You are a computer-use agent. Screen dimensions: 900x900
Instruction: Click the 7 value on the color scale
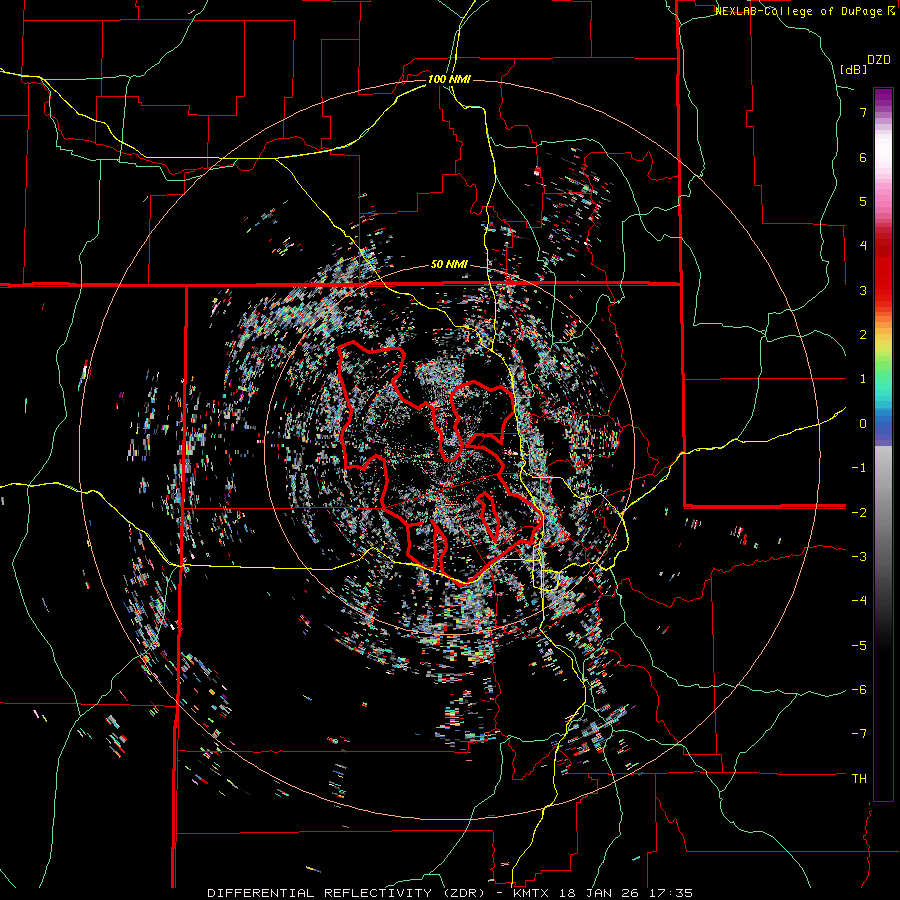click(x=863, y=112)
